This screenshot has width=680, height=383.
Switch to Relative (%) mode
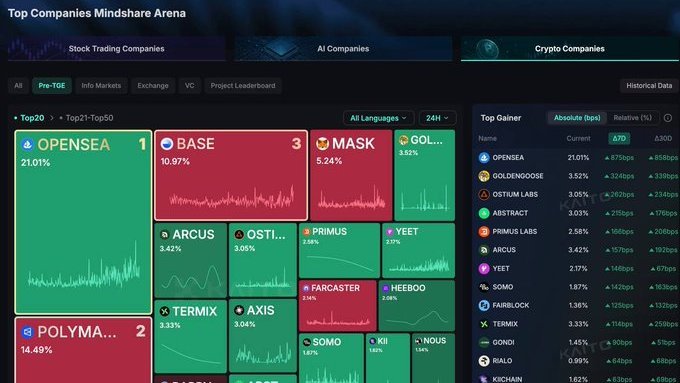coord(632,118)
